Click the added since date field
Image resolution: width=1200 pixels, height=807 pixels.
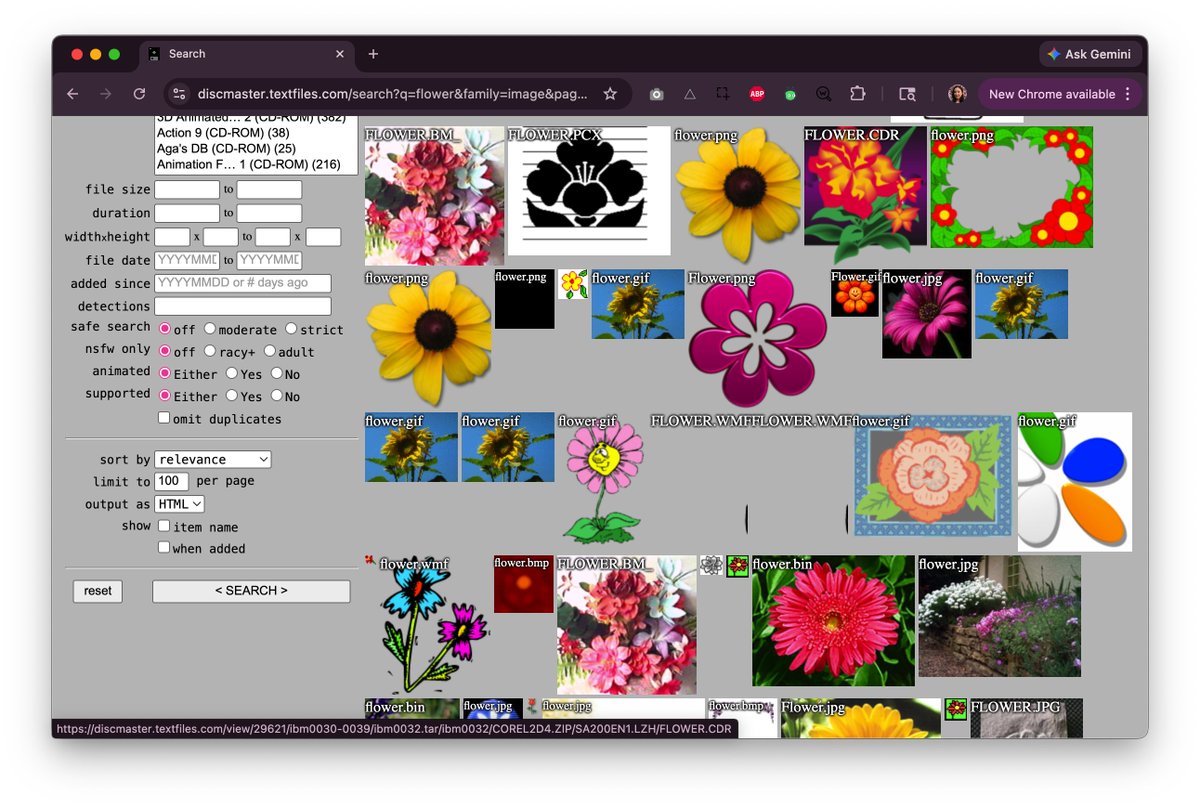243,283
